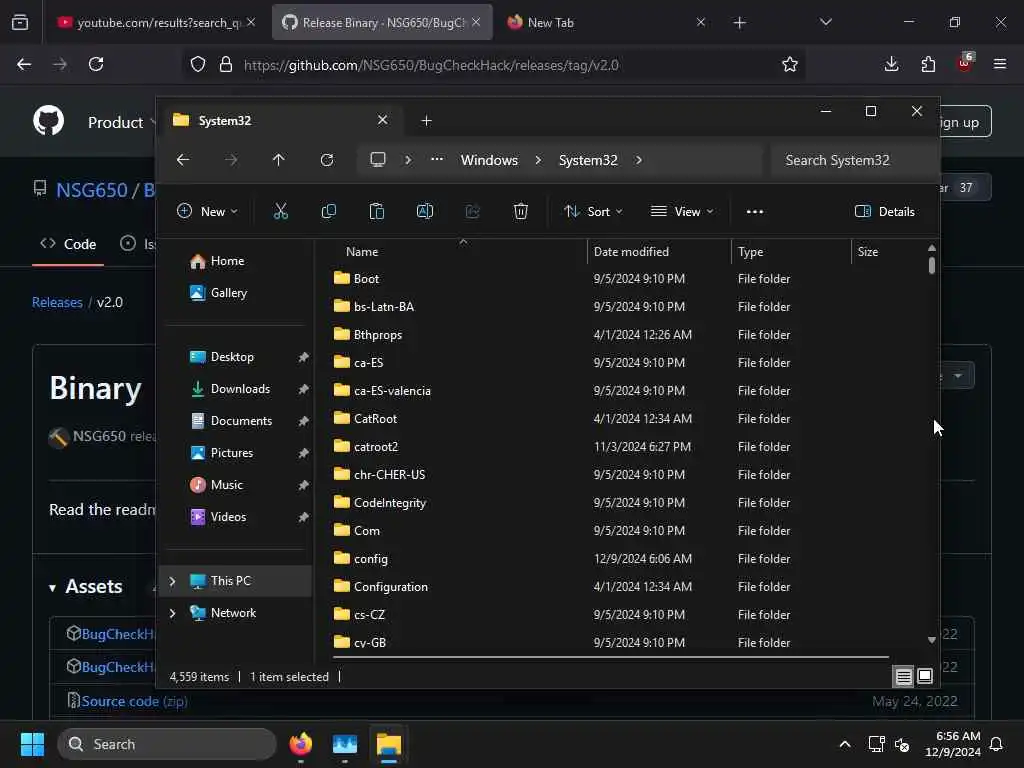Viewport: 1024px width, 768px height.
Task: Click the PC monitor icon in address bar
Action: pyautogui.click(x=378, y=160)
